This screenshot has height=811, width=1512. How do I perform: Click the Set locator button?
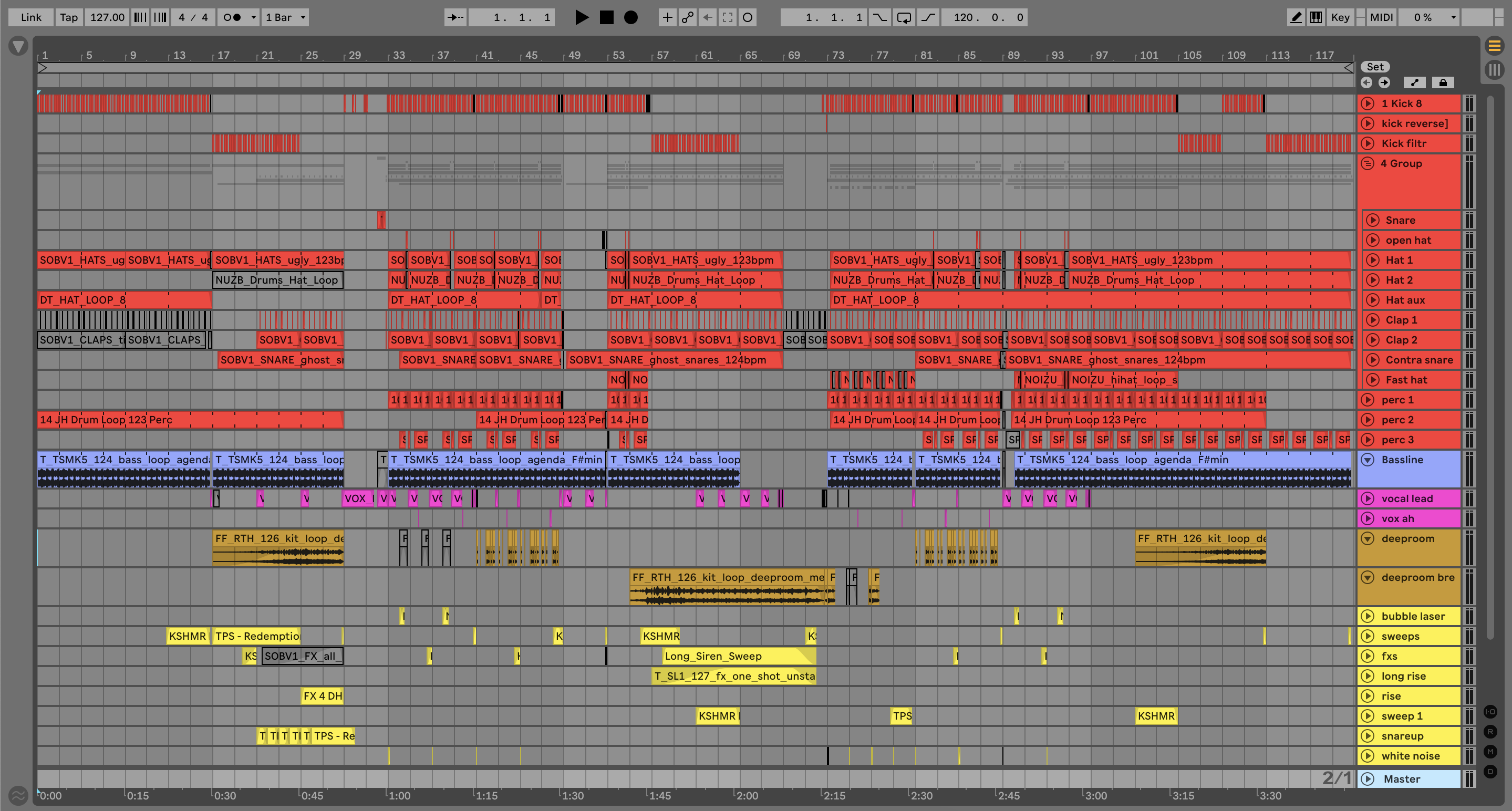1375,67
